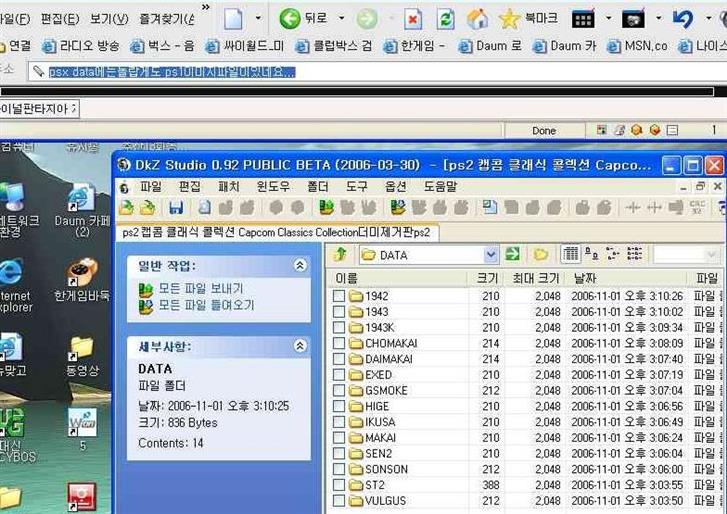This screenshot has width=727, height=514.
Task: Check the box for folder 1942
Action: coord(339,296)
